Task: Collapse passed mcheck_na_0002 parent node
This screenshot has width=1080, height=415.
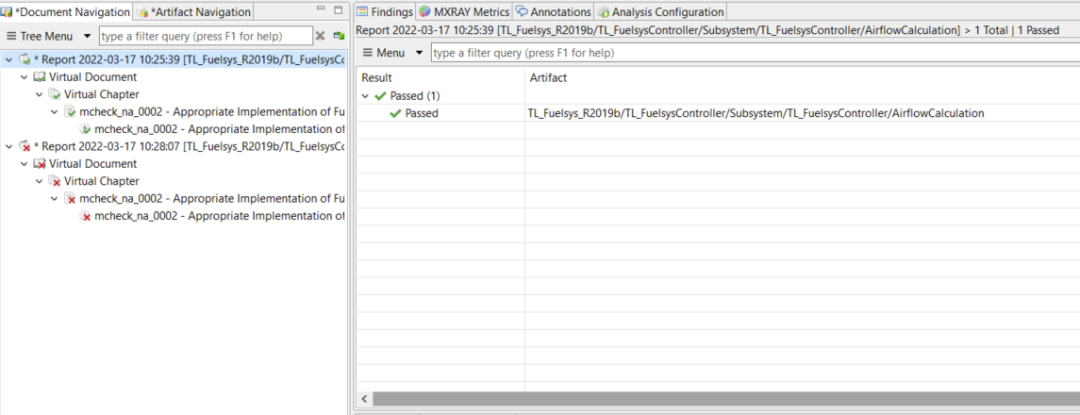Action: (54, 111)
